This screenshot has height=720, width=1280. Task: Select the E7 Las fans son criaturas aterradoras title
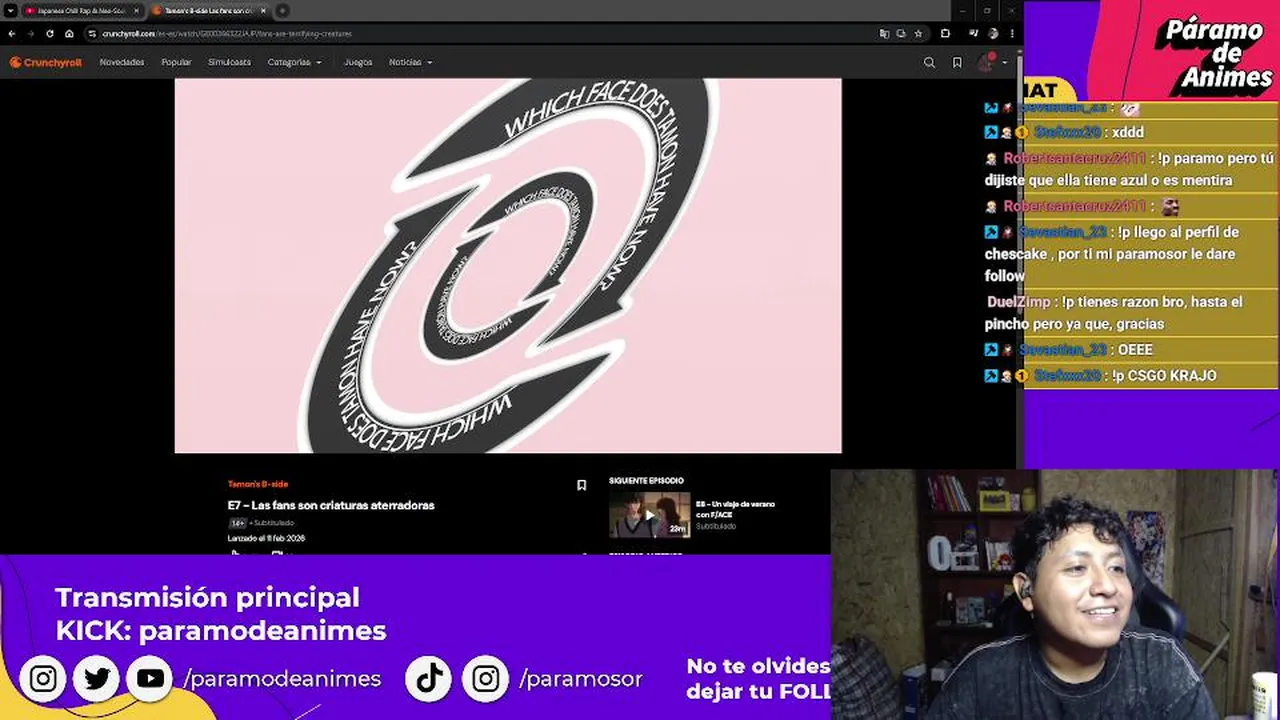[331, 505]
